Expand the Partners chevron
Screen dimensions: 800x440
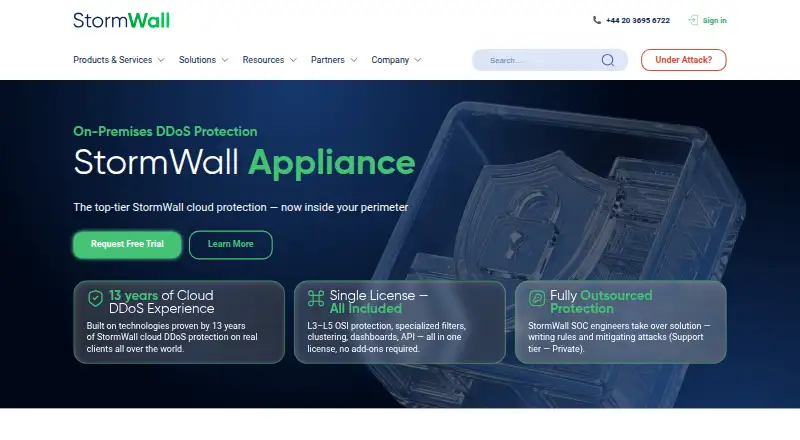click(354, 60)
